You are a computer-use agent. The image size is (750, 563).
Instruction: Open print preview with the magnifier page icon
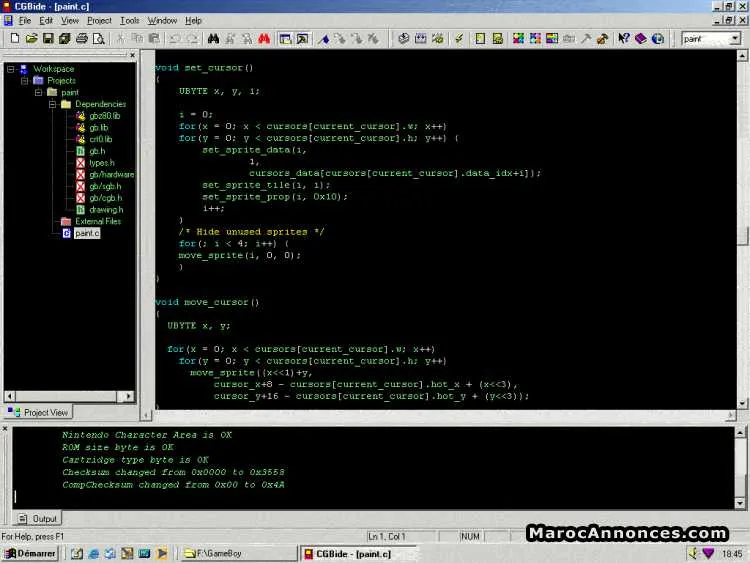tap(99, 39)
